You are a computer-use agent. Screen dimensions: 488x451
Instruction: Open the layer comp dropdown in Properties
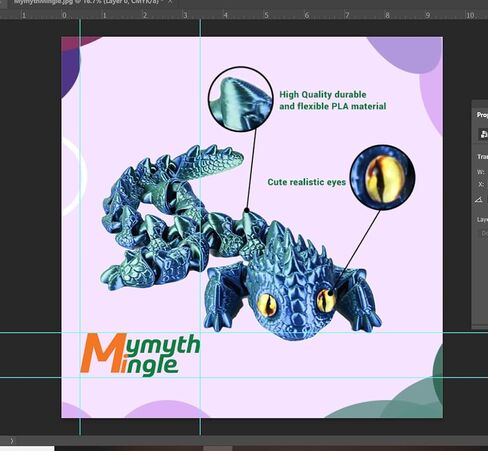click(x=484, y=233)
